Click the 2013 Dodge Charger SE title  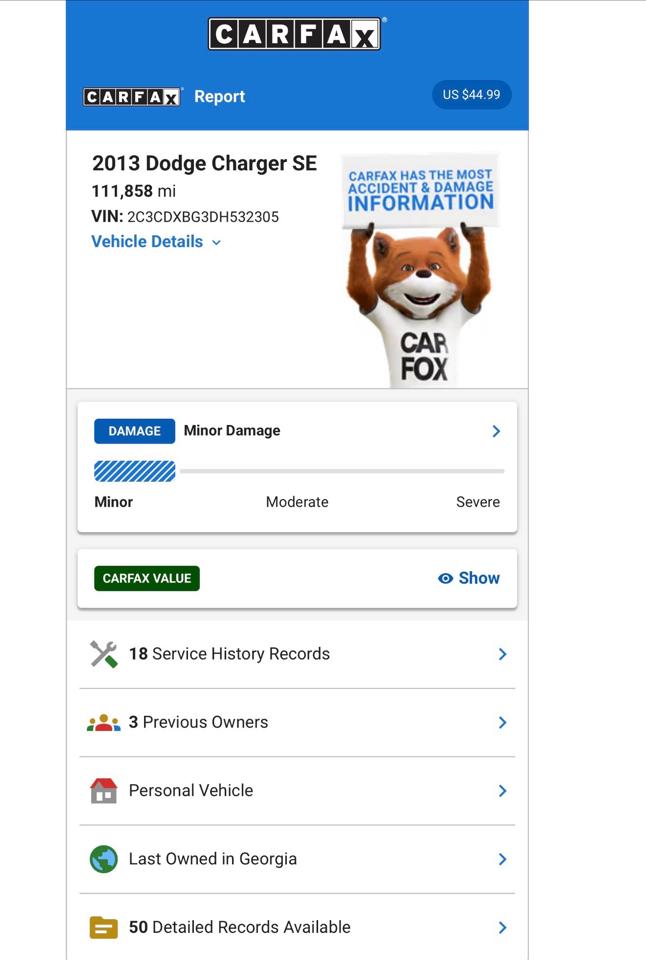(x=205, y=163)
